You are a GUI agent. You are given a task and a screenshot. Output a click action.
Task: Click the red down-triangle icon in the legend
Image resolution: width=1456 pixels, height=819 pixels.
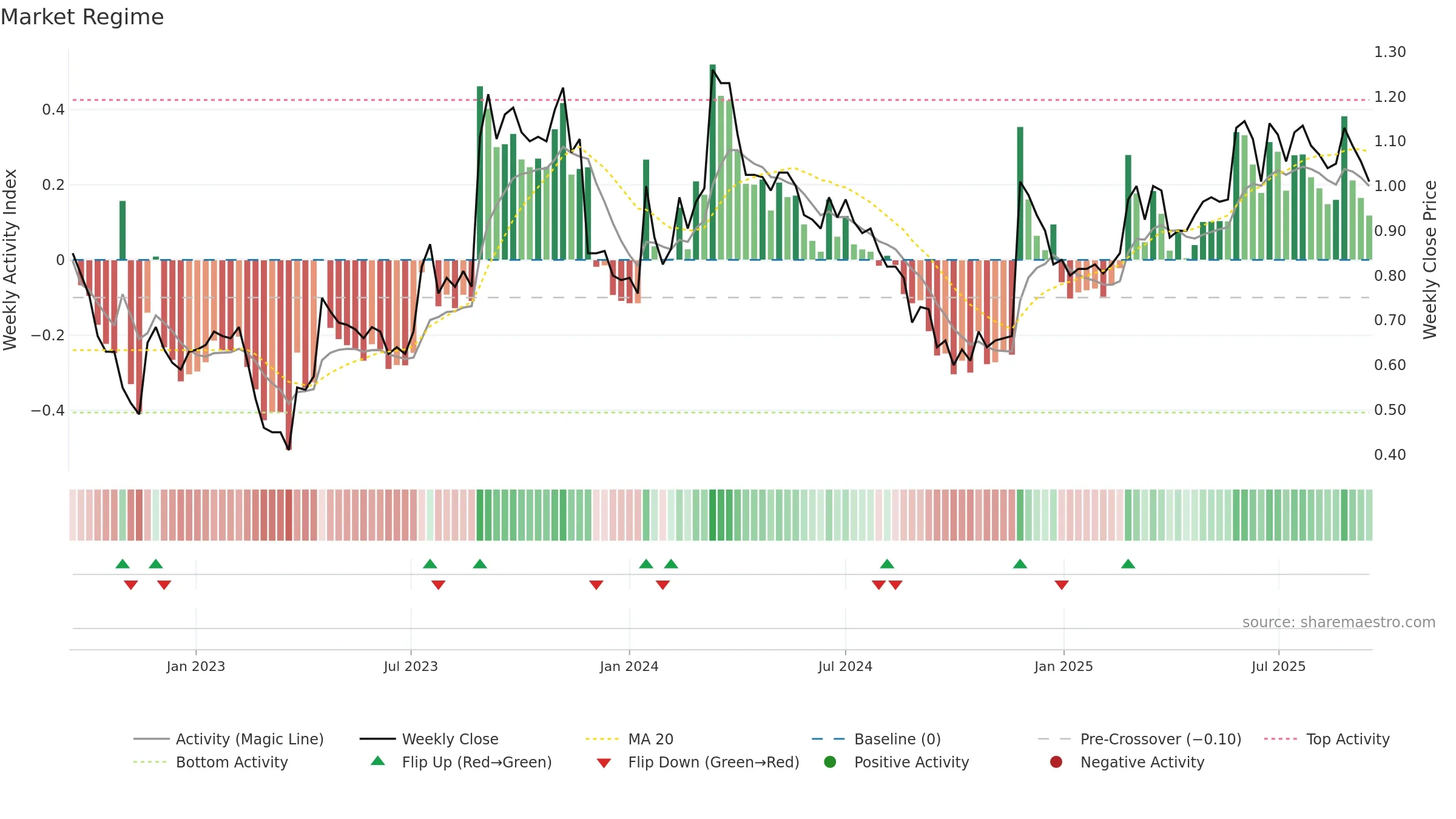(x=604, y=763)
